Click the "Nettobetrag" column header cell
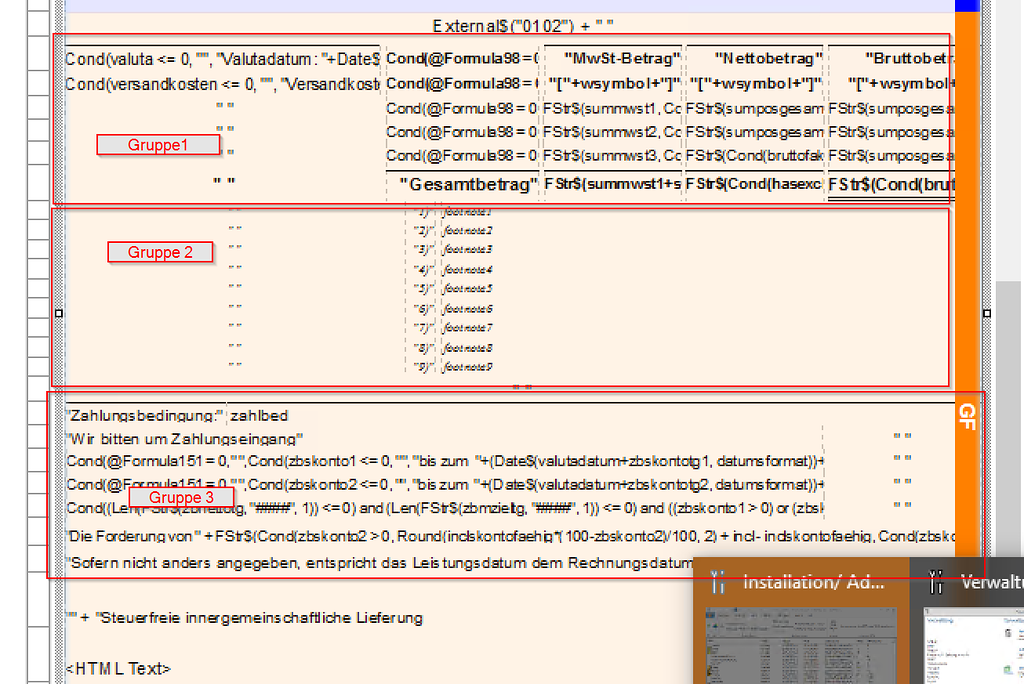Screen dimensions: 1024x684 tap(755, 58)
